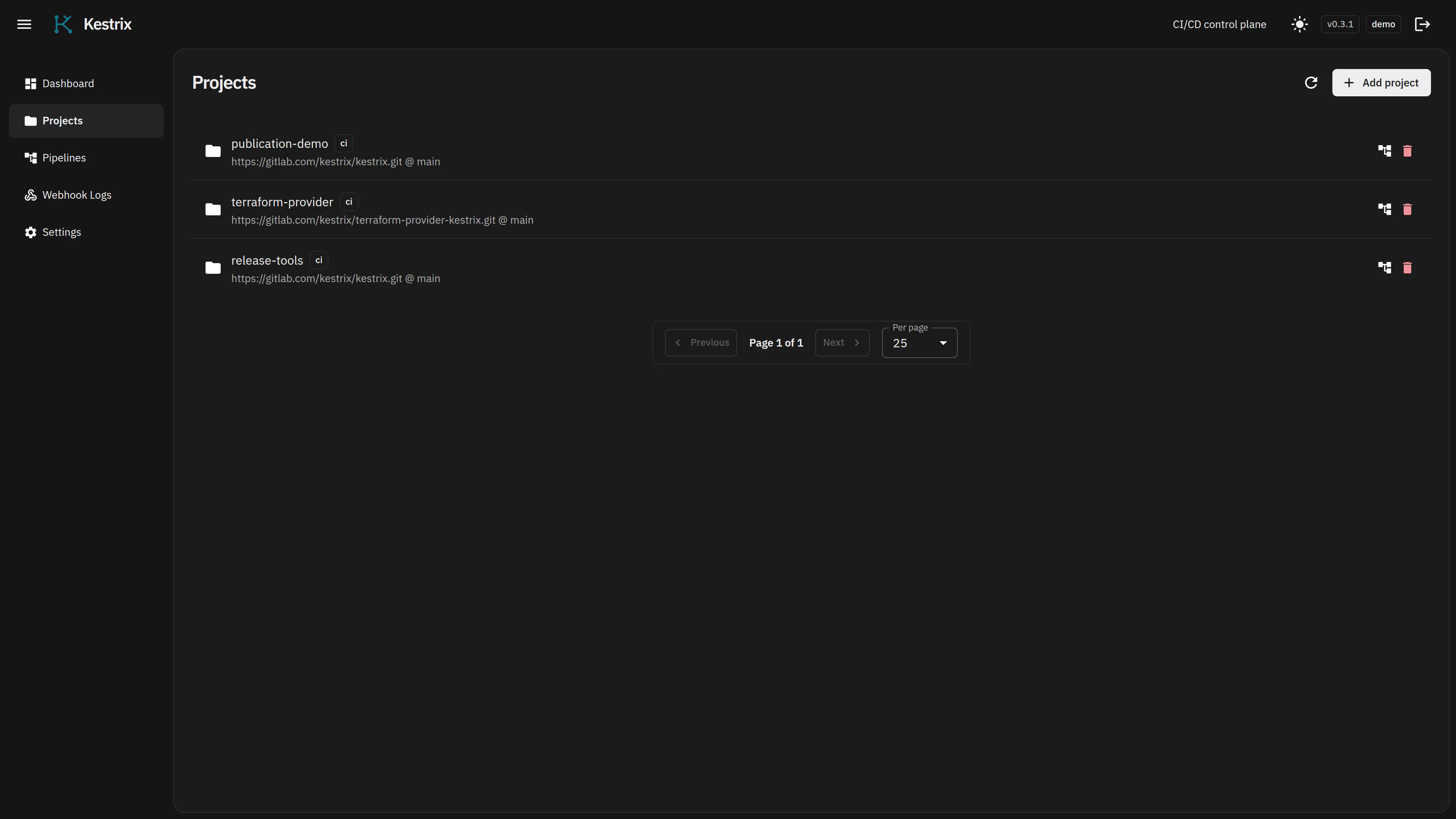Click the logout icon in header
The image size is (1456, 819).
(x=1422, y=24)
